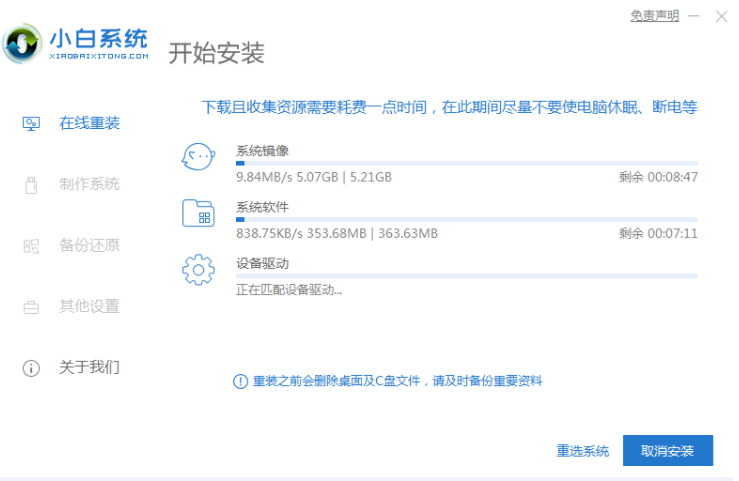Click the 系统软件 download progress bar

click(x=466, y=218)
